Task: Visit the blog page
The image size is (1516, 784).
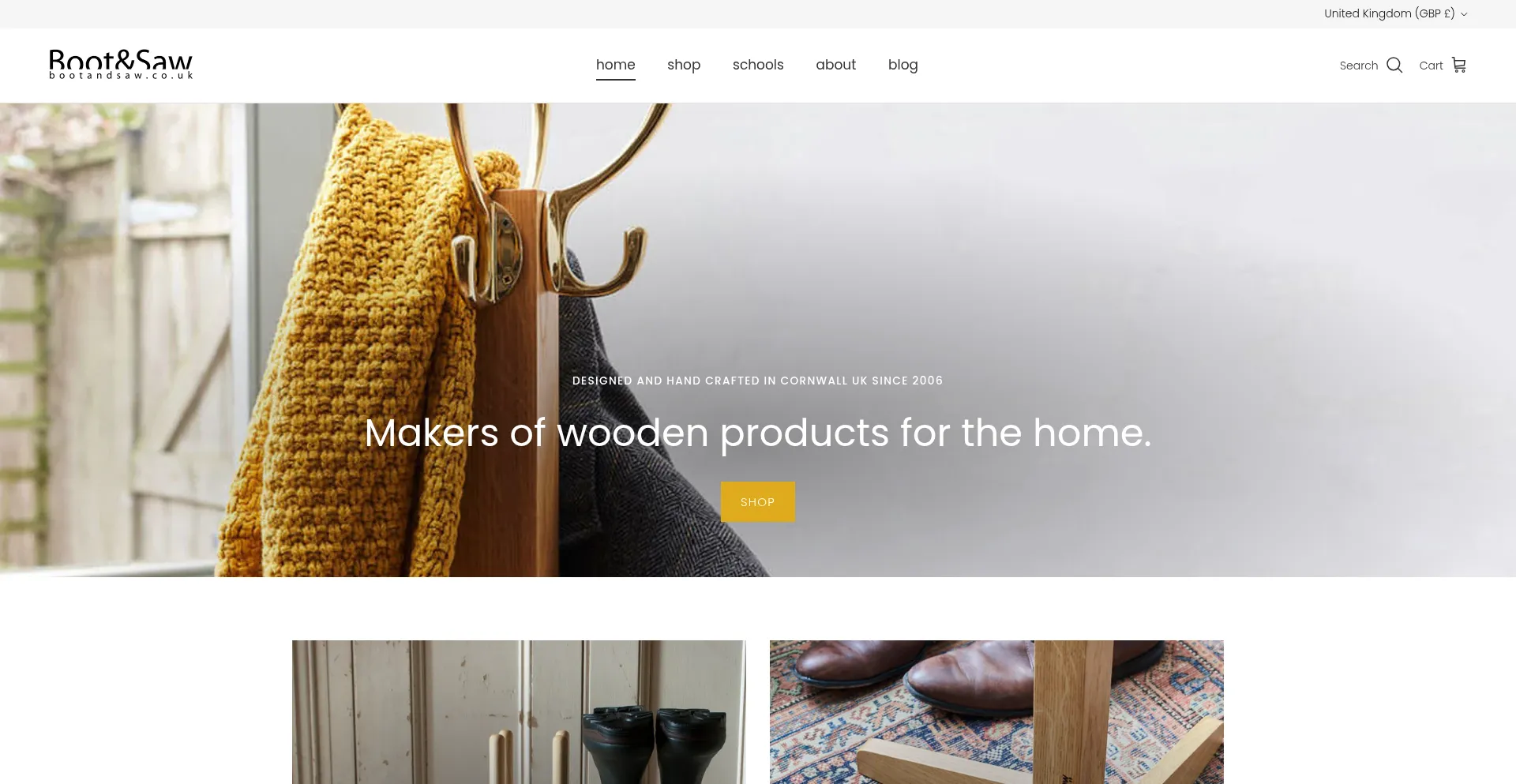Action: point(902,65)
